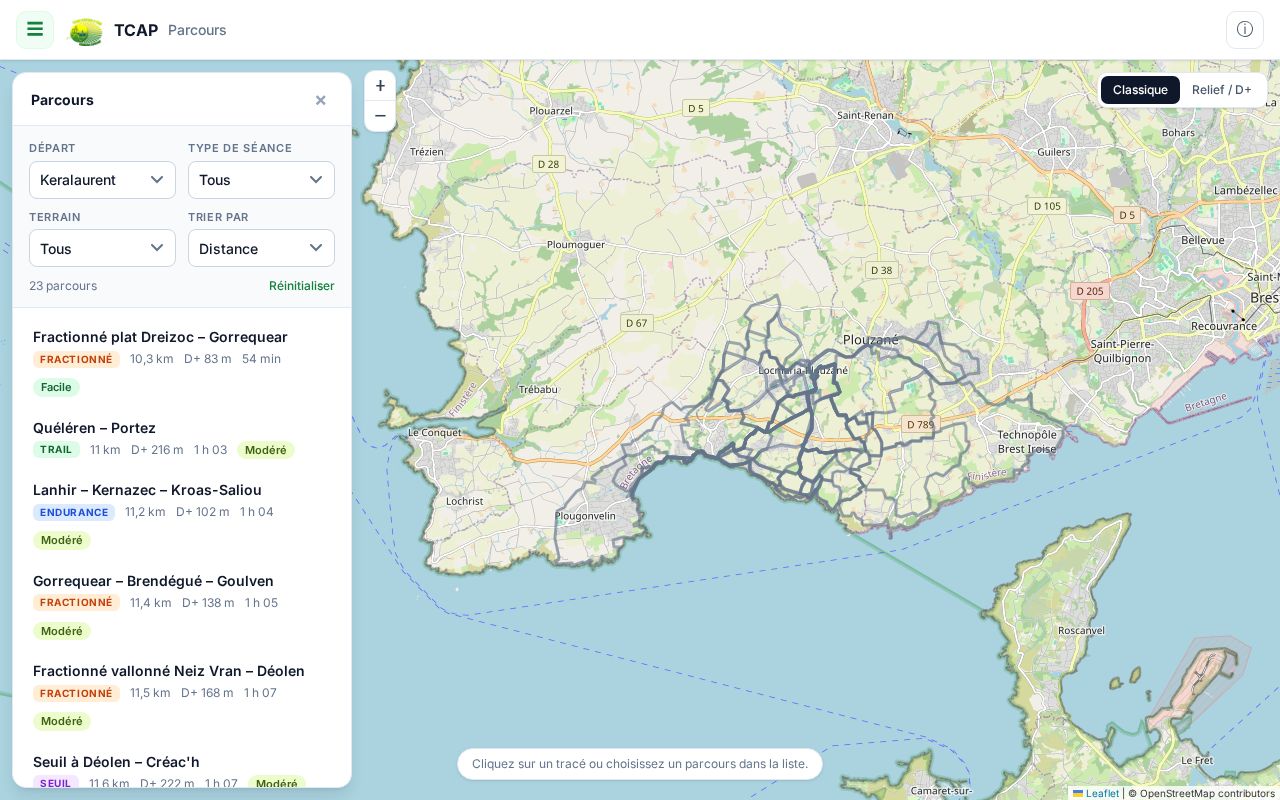
Task: Open OpenStreetMap contributors link
Action: pos(1208,793)
